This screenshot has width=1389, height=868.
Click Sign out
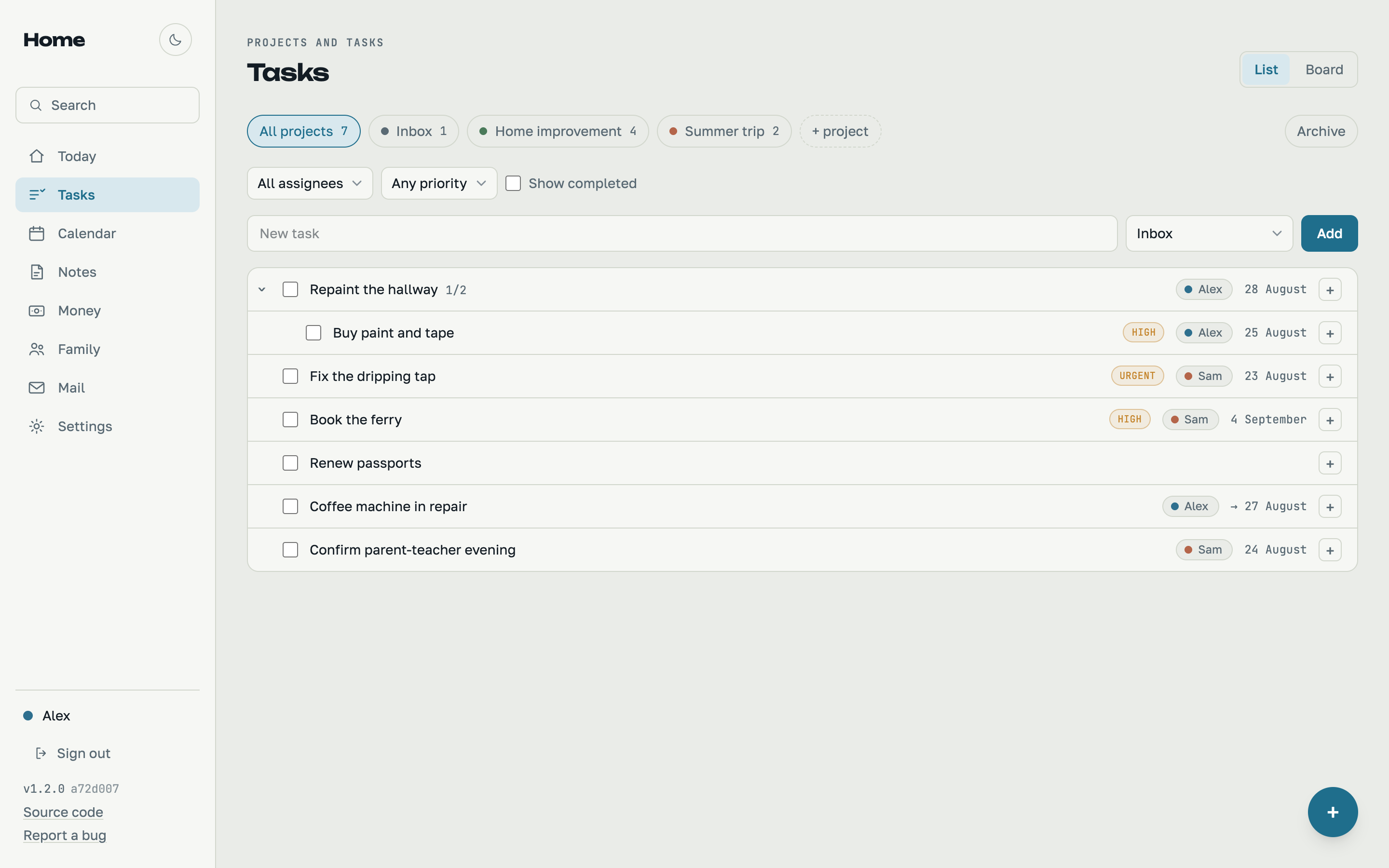[73, 753]
